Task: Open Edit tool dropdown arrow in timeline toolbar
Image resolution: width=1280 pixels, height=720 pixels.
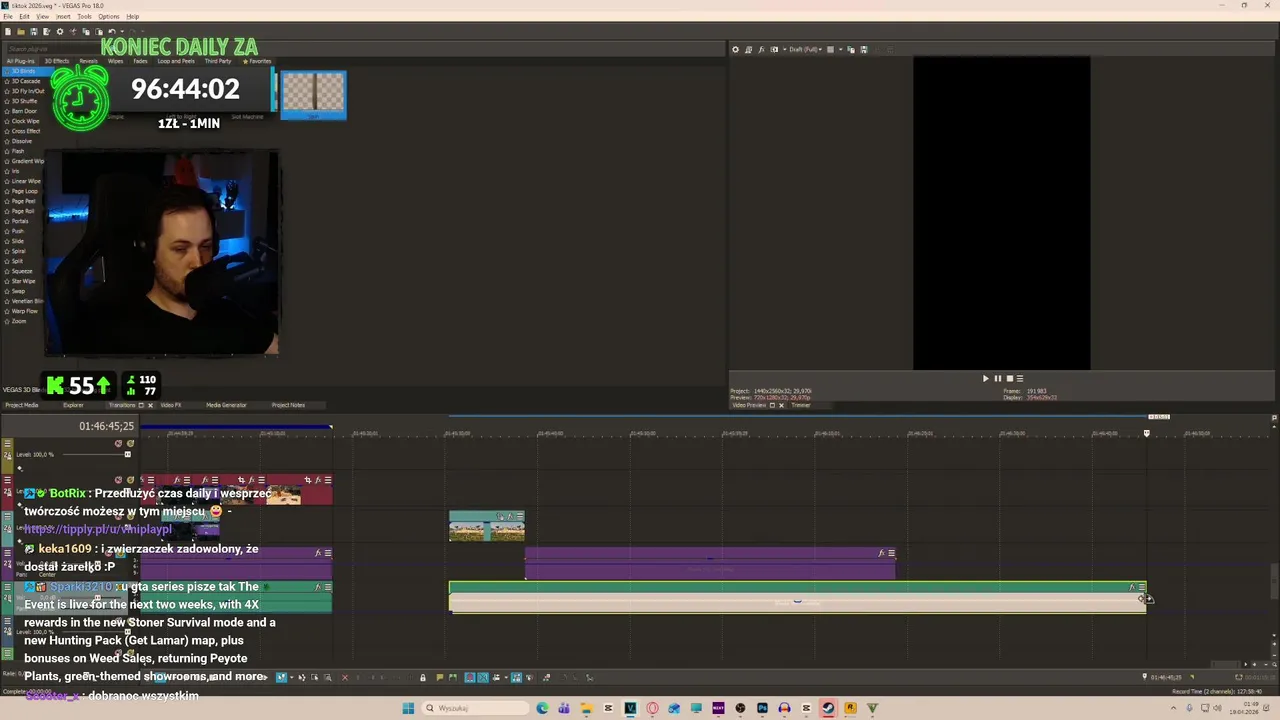Action: click(x=292, y=677)
